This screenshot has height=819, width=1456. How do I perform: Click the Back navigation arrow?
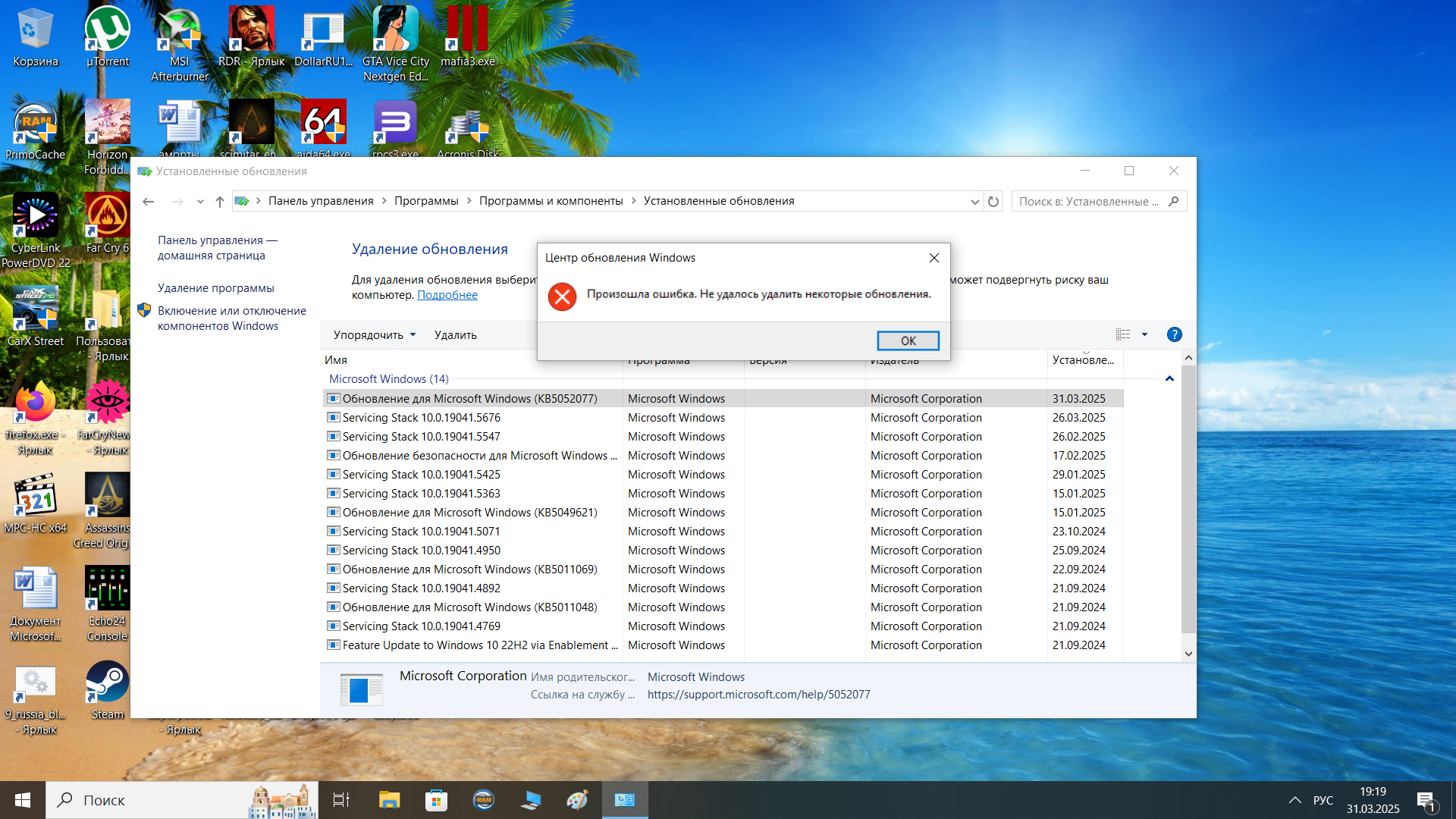click(149, 202)
